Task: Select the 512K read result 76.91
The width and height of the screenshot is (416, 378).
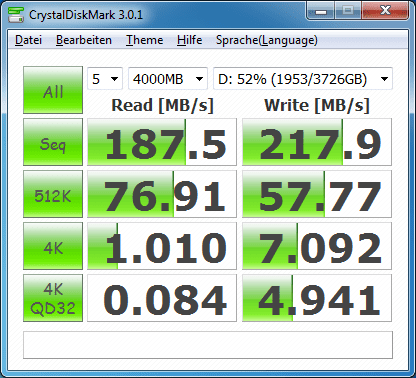Action: pos(162,194)
